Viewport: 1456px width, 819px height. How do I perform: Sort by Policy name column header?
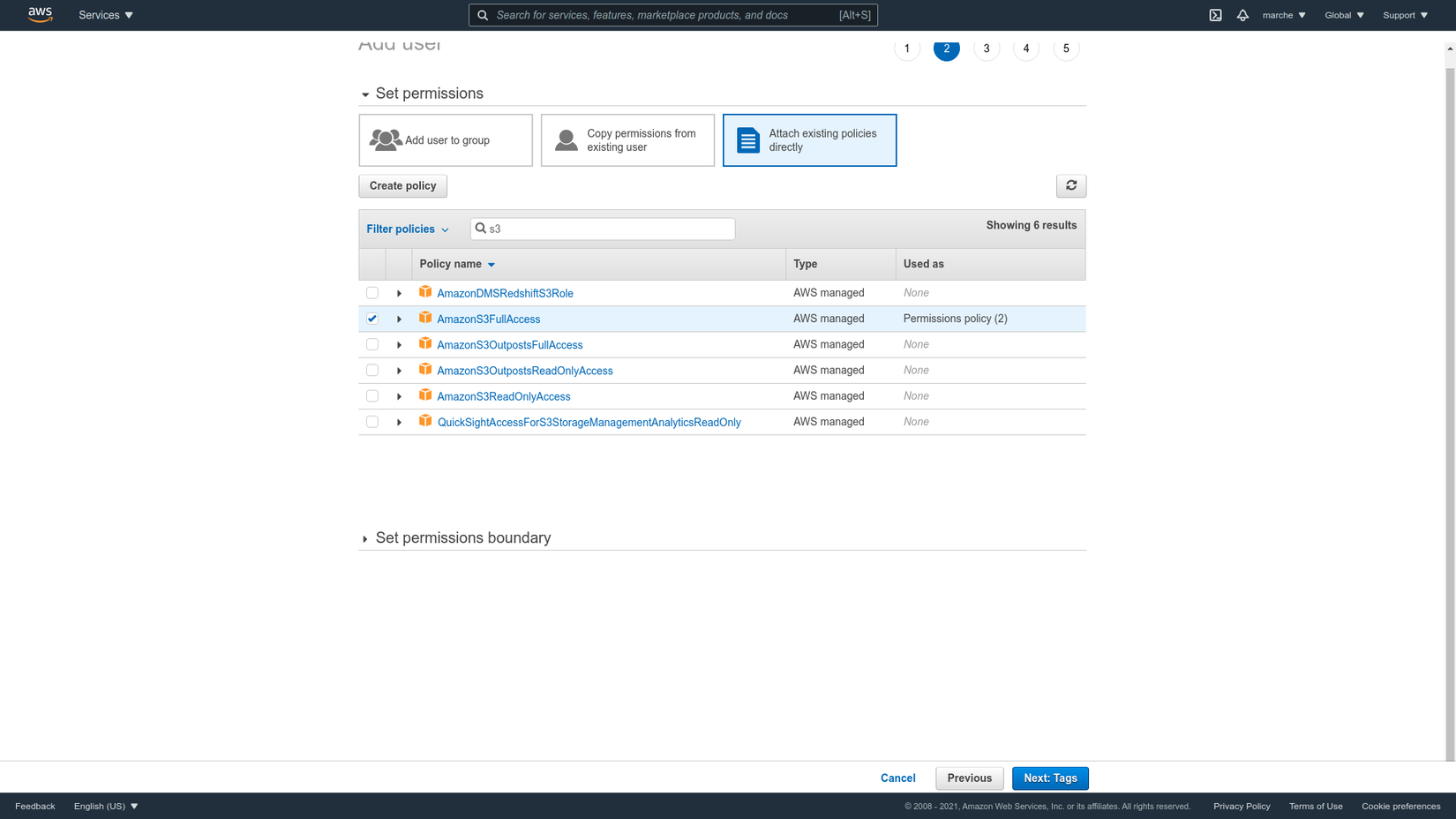click(457, 264)
